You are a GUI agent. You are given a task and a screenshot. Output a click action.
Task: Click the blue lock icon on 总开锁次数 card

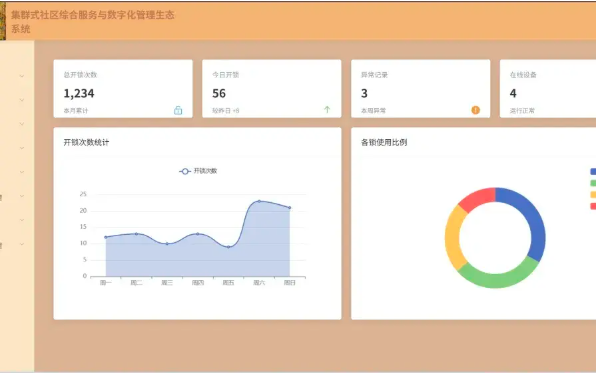(x=178, y=110)
